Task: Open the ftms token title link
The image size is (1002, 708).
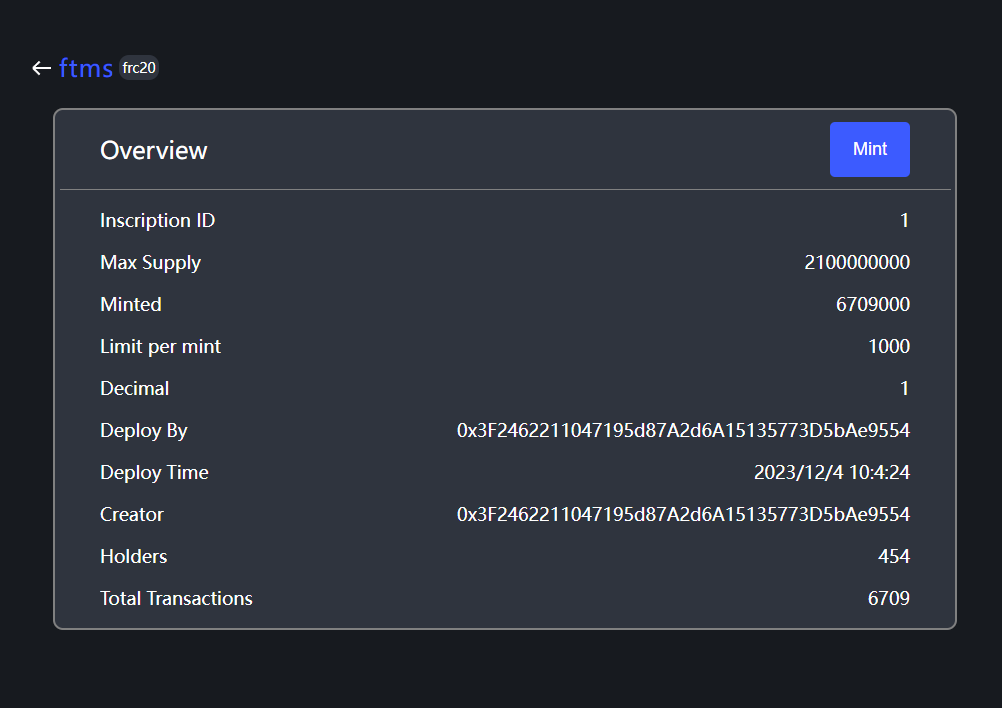Action: [86, 68]
